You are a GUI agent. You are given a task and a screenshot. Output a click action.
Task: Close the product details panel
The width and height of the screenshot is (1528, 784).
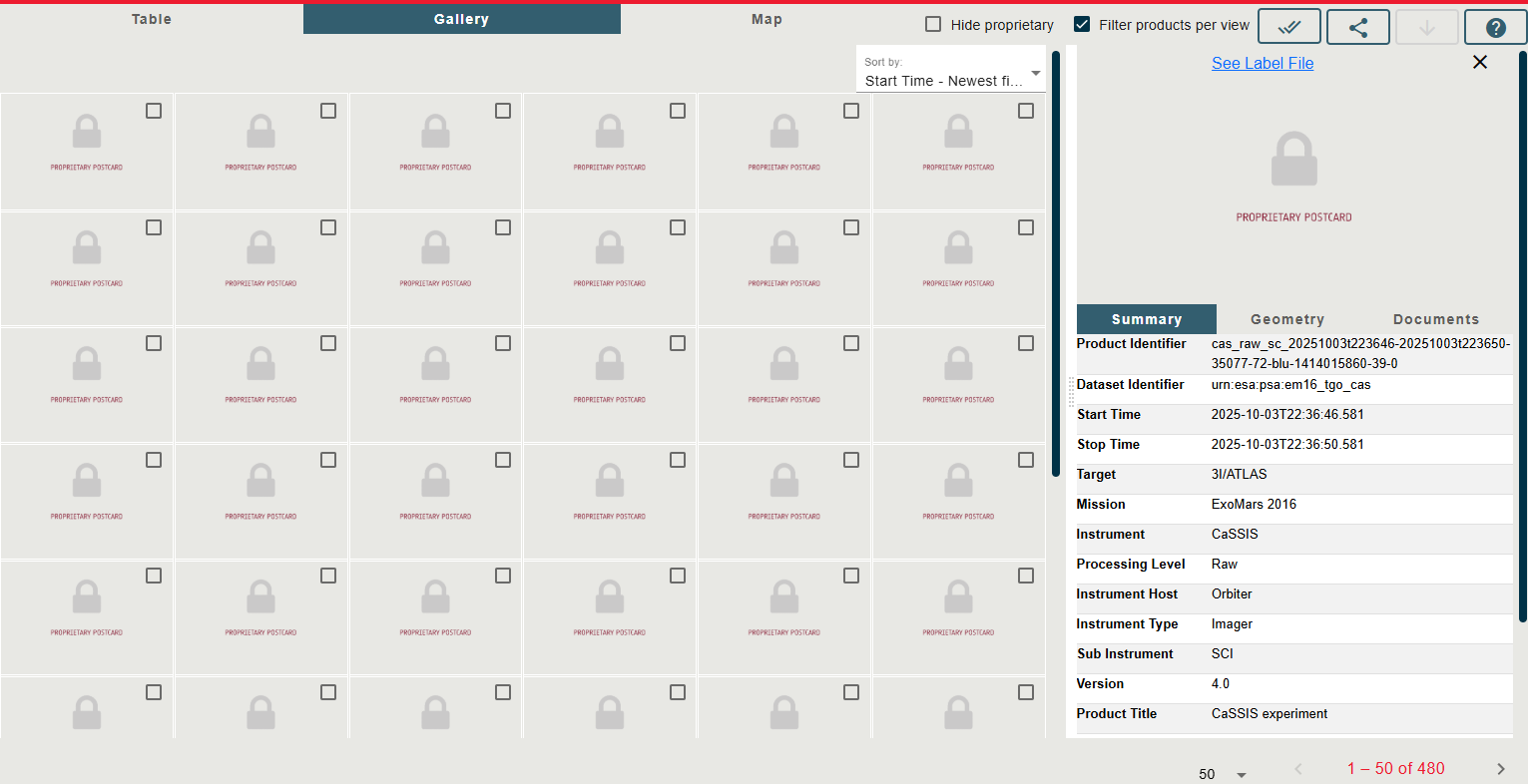1480,62
